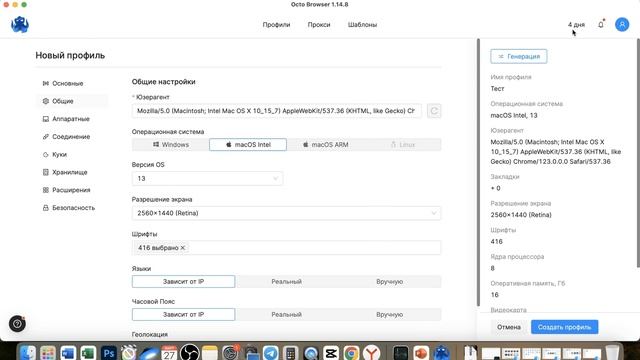Click Создать профиль button
Image resolution: width=640 pixels, height=360 pixels.
click(564, 327)
